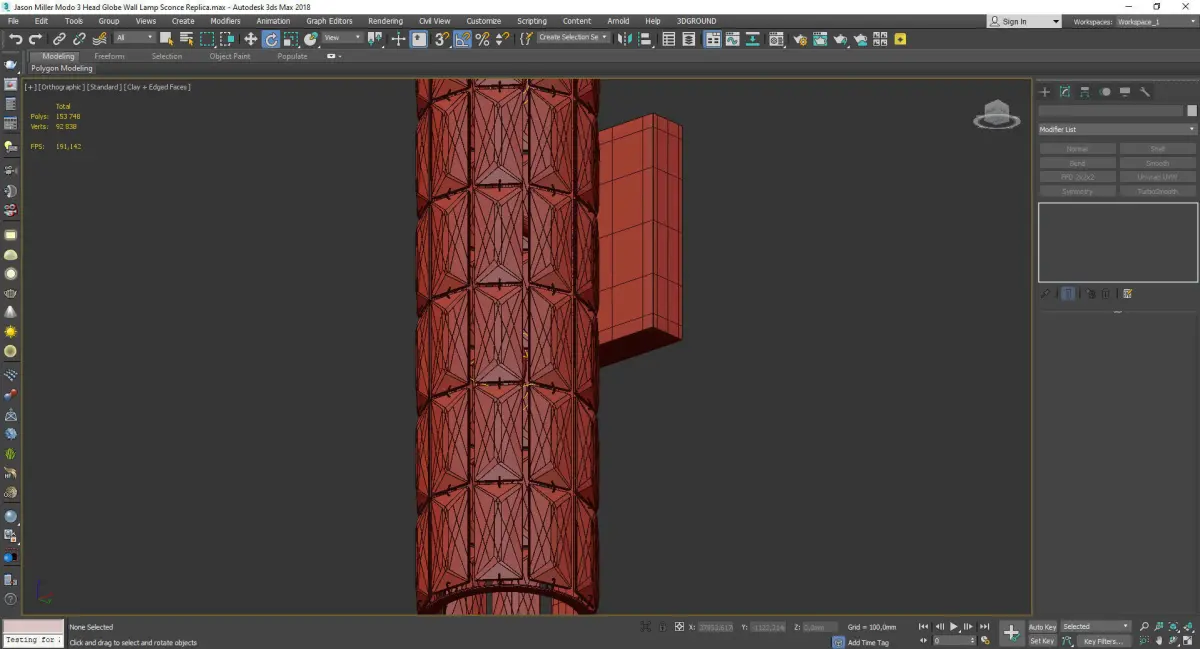Image resolution: width=1200 pixels, height=649 pixels.
Task: Click the Render Production teapot
Action: point(841,39)
